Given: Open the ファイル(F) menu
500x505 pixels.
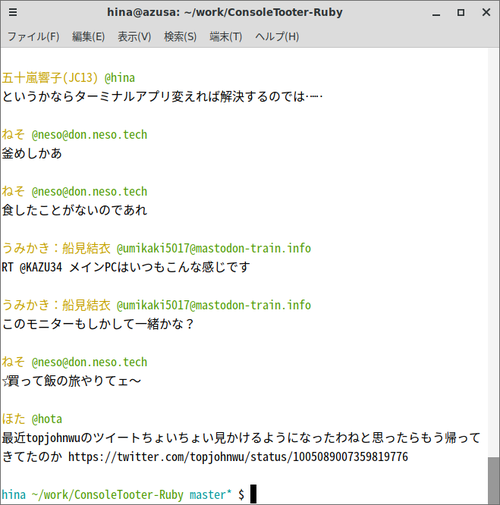Looking at the screenshot, I should tap(34, 36).
